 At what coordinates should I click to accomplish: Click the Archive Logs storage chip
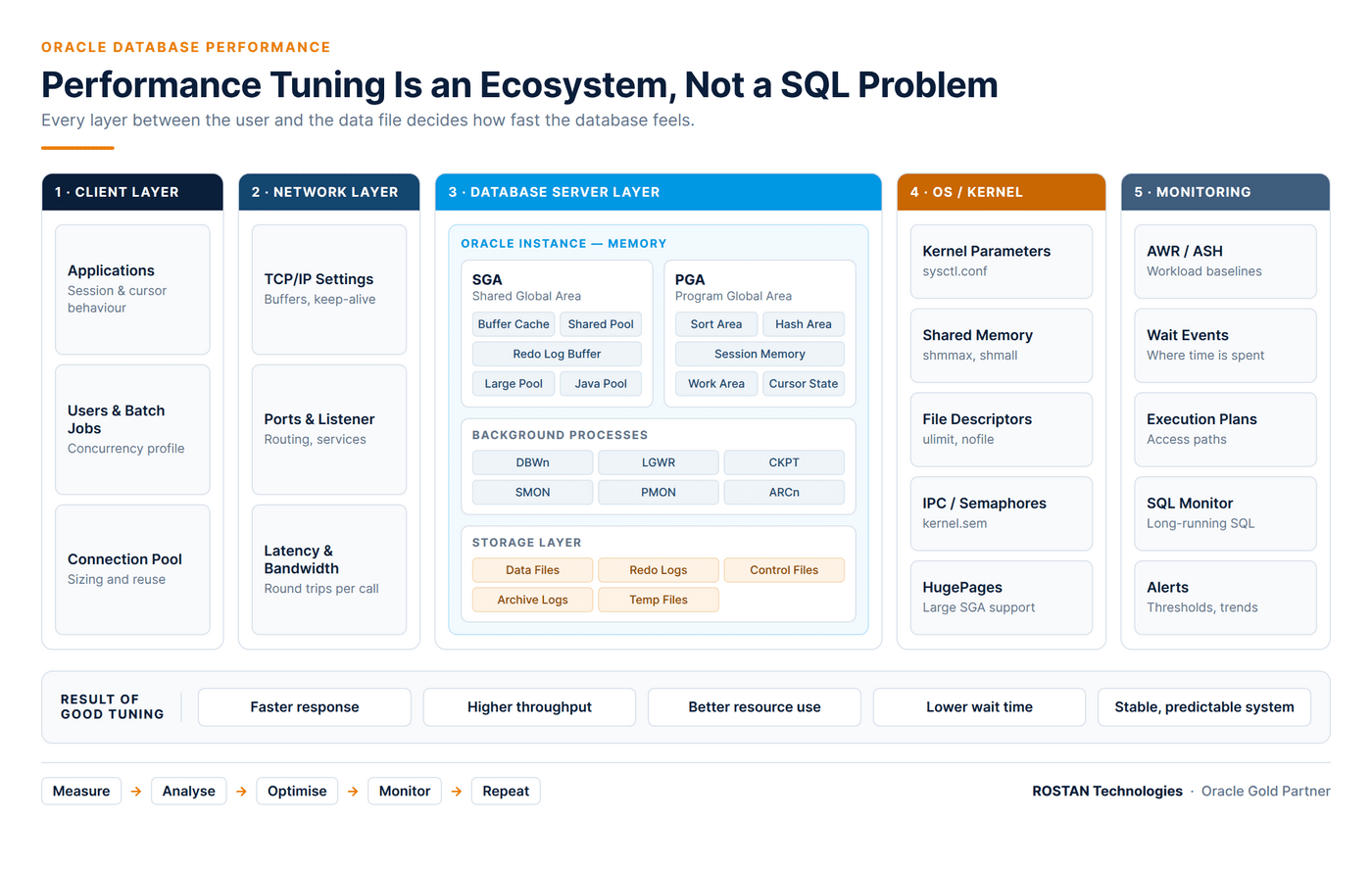(x=532, y=600)
